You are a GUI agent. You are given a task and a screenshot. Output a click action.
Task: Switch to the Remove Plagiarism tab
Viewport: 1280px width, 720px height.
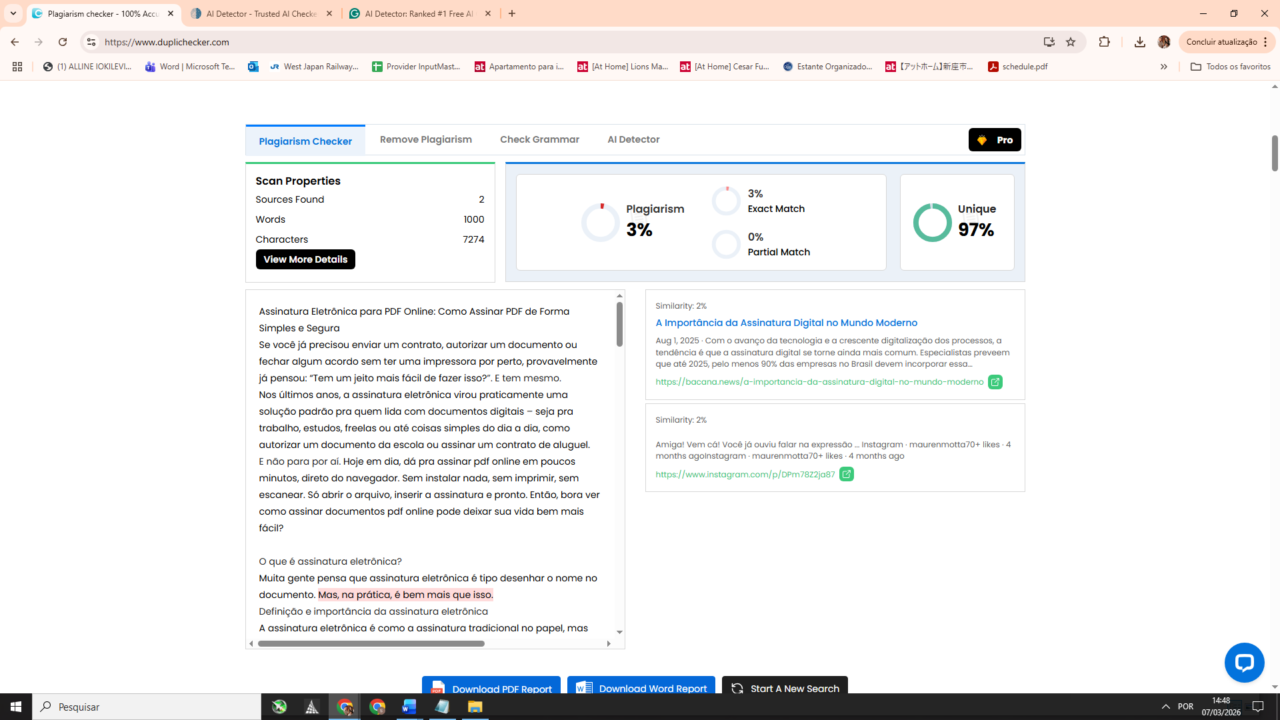click(x=425, y=140)
